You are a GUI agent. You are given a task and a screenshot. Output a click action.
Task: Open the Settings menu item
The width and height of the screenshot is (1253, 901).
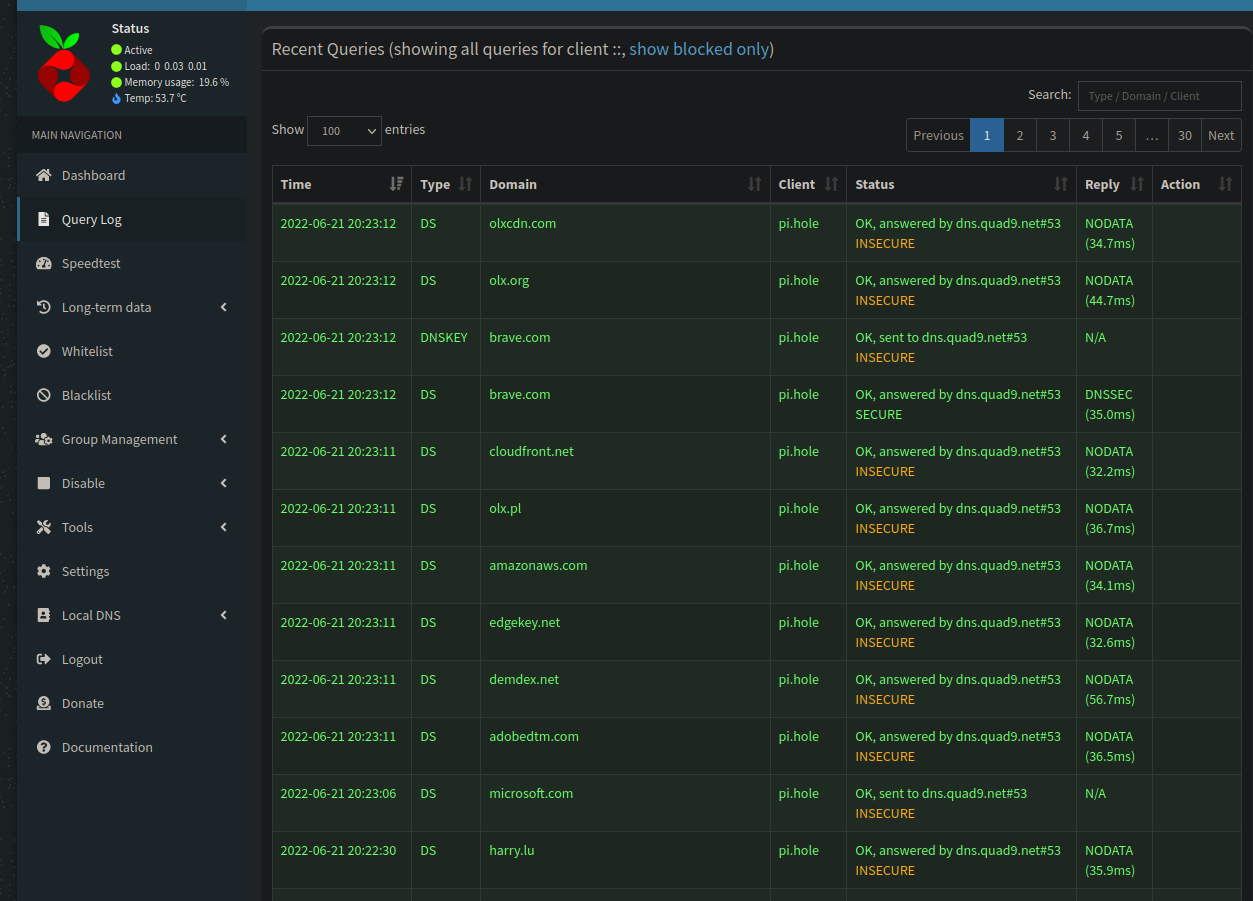(132, 571)
